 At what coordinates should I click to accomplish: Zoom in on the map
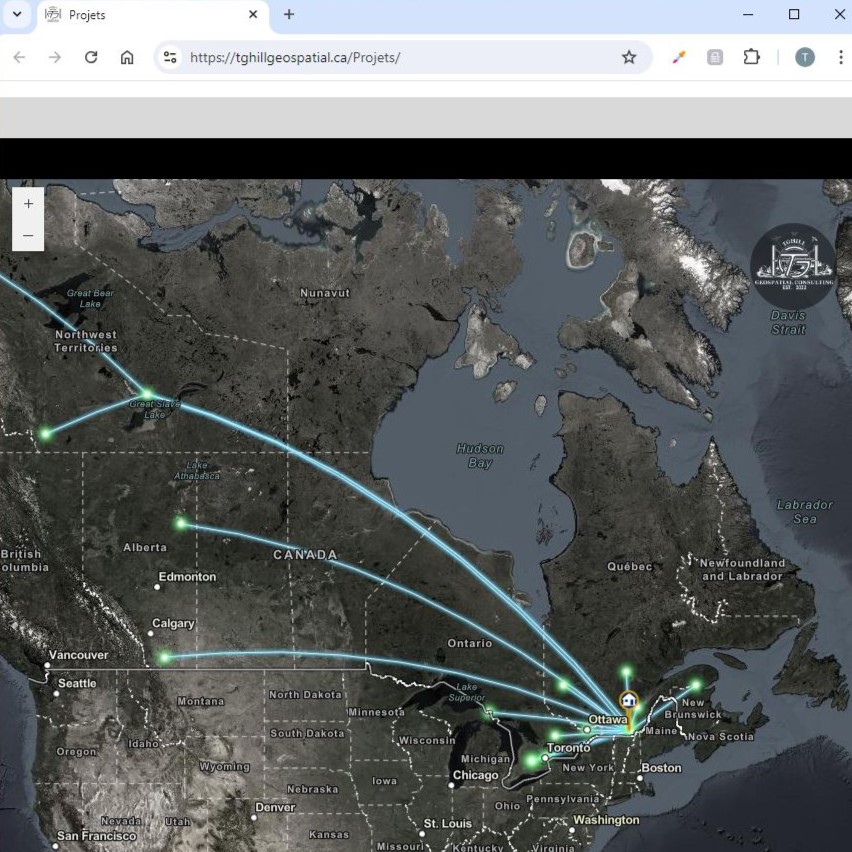coord(28,203)
